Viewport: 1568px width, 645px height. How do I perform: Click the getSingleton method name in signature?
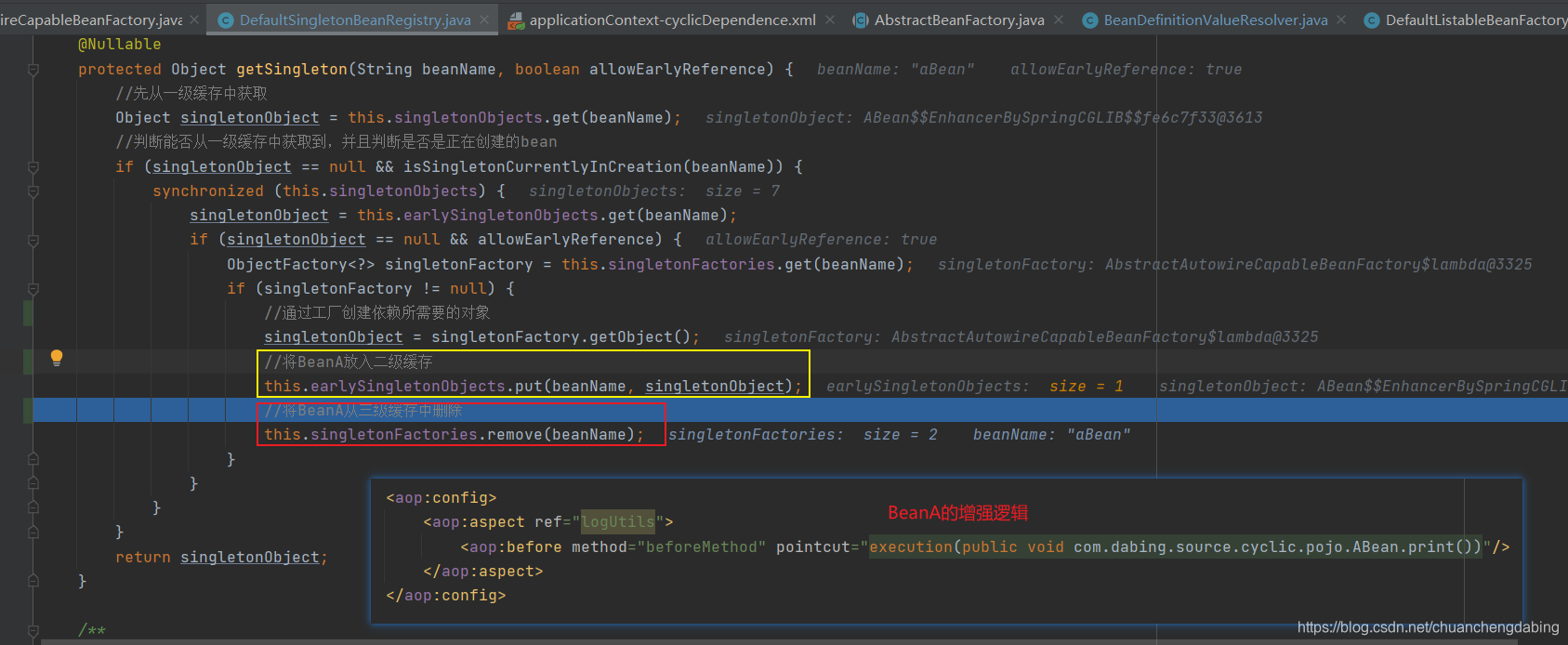click(292, 70)
